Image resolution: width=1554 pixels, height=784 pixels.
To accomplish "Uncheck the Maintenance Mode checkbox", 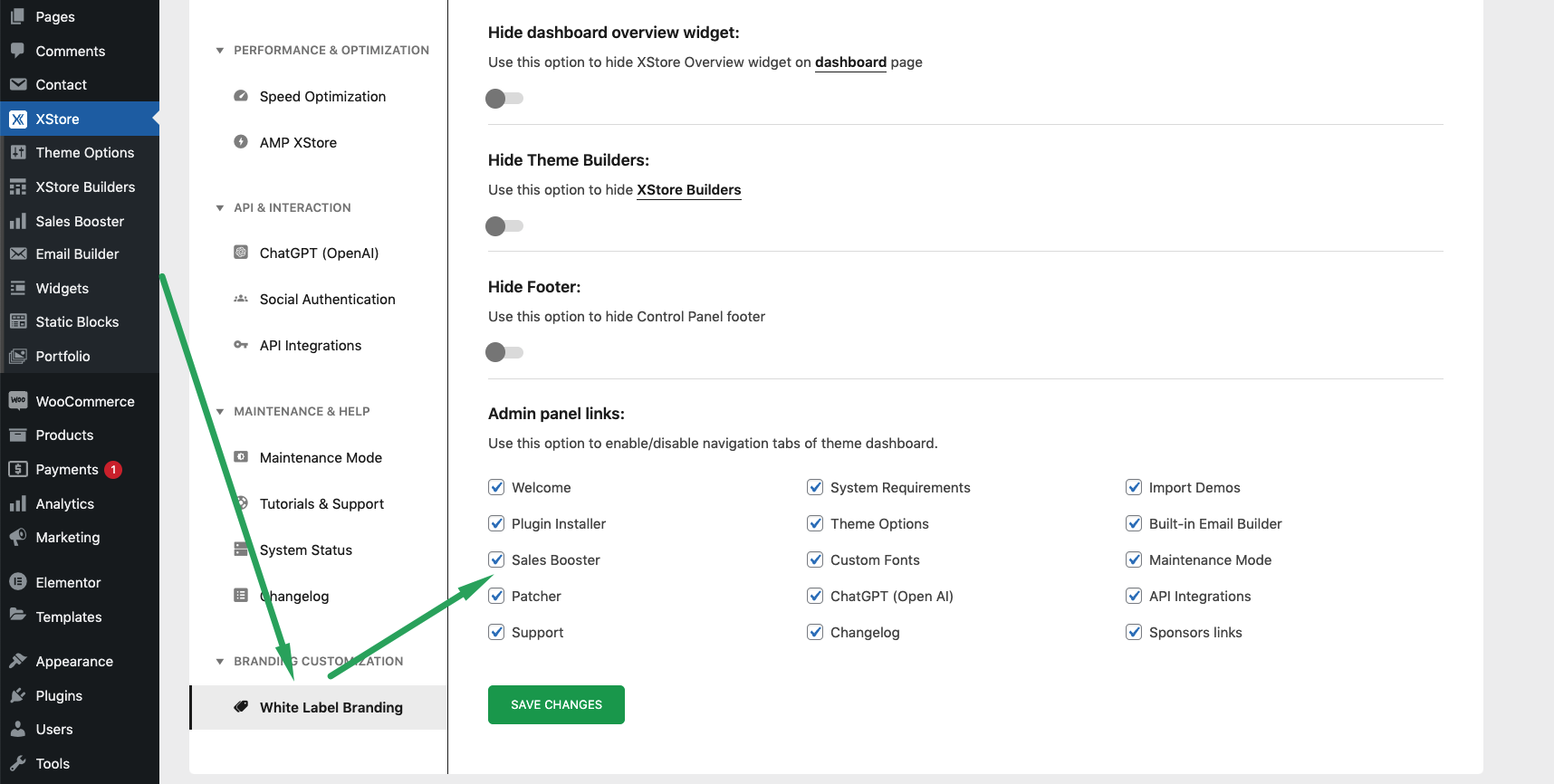I will [x=1134, y=559].
